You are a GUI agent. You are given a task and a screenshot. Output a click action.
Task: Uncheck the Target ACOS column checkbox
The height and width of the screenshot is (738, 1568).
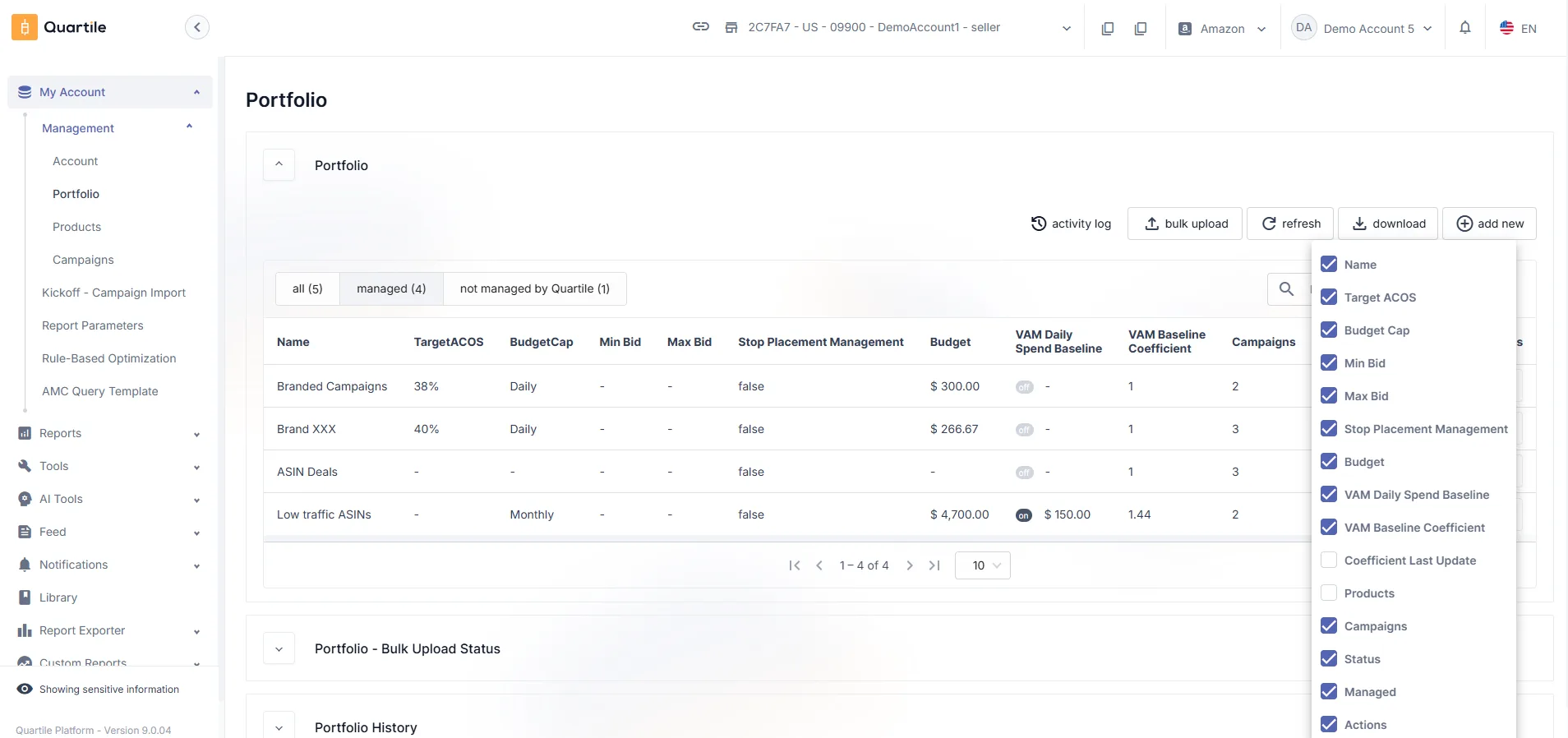click(1329, 297)
